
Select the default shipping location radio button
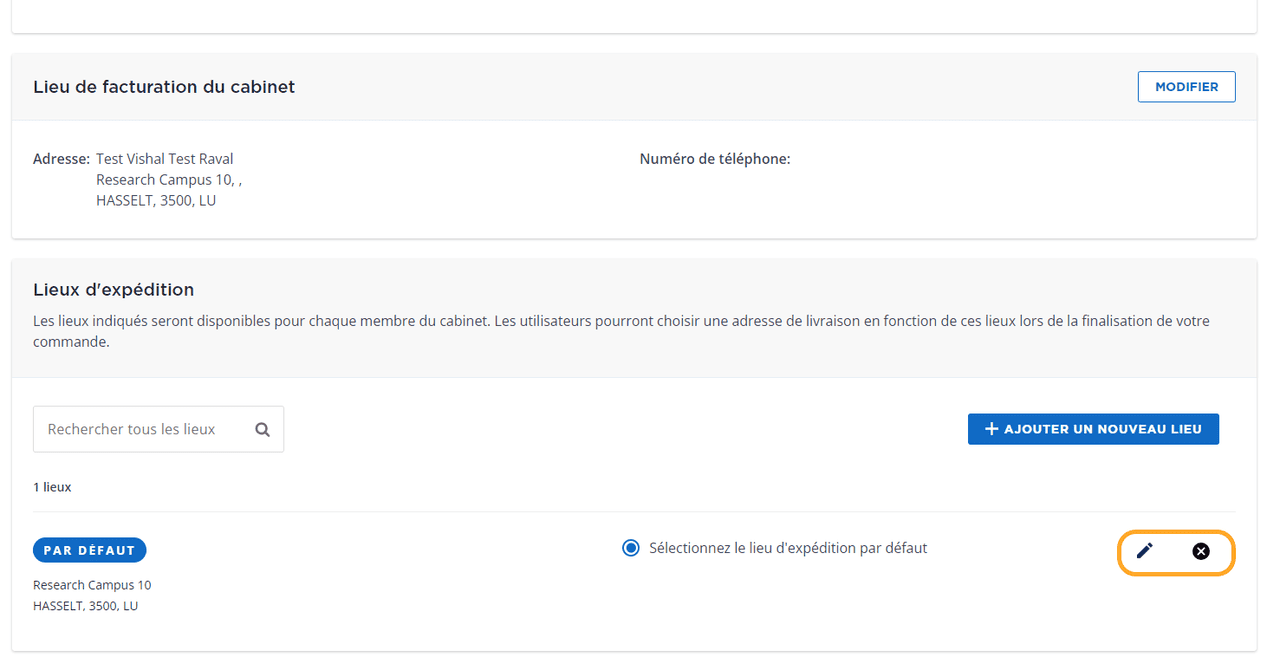pos(630,548)
